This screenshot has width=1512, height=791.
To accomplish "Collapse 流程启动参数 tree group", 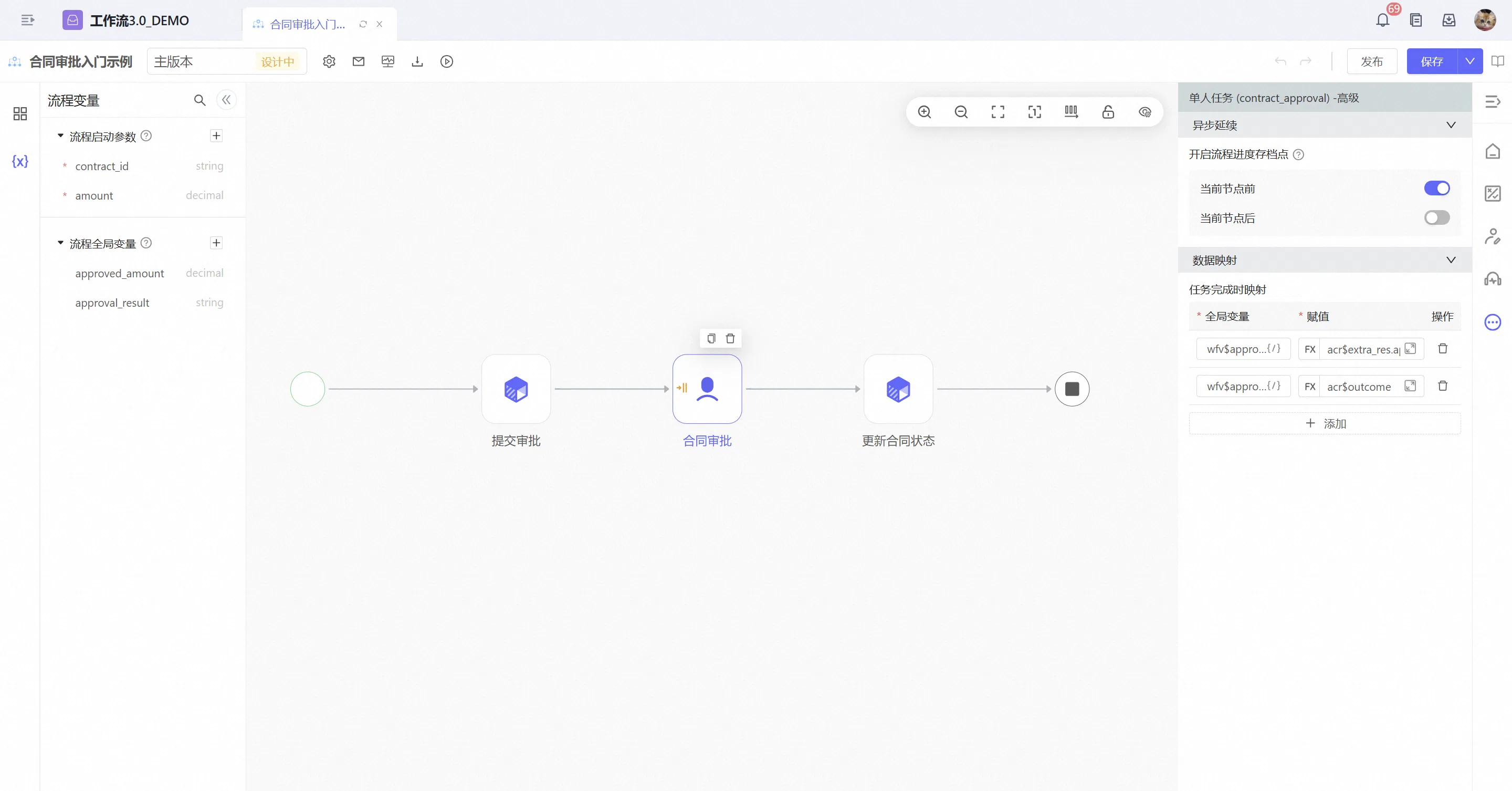I will [x=60, y=136].
